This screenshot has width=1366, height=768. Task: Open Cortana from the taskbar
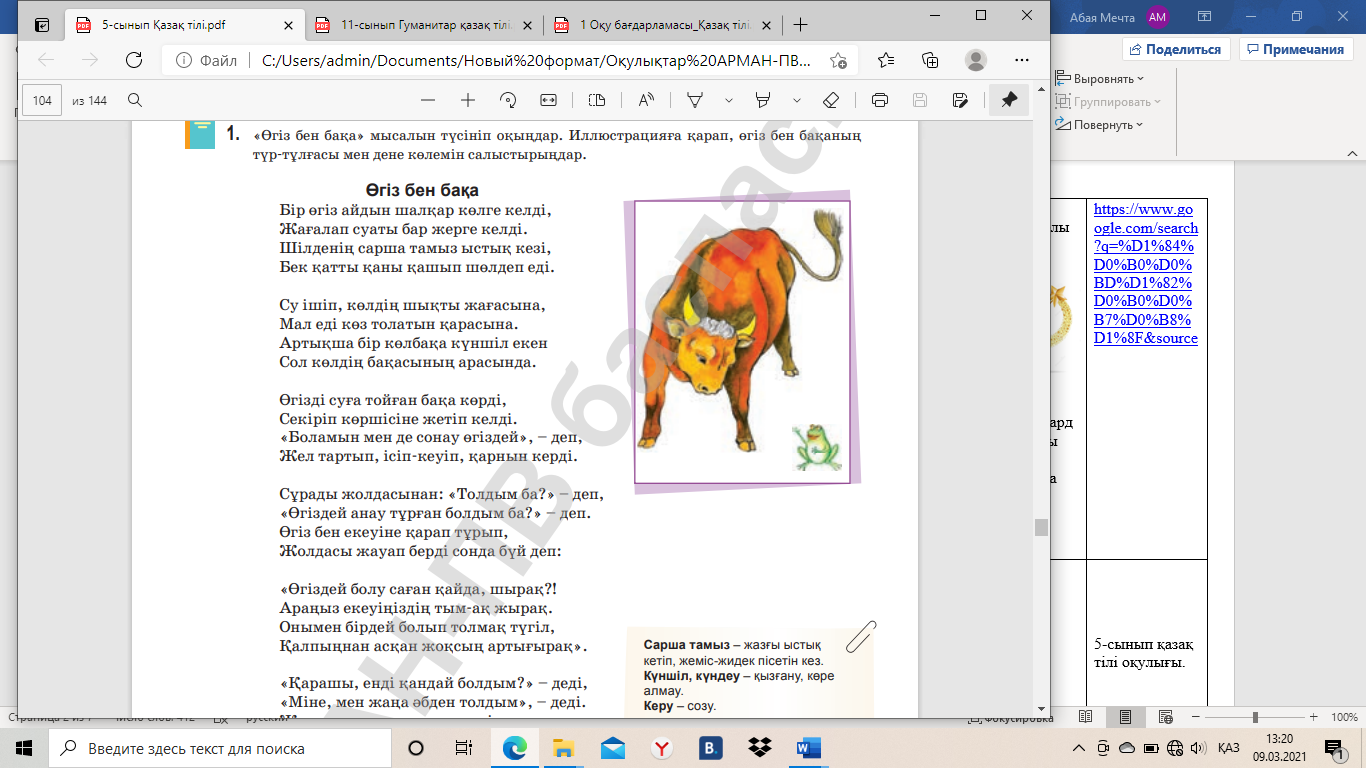coord(416,748)
